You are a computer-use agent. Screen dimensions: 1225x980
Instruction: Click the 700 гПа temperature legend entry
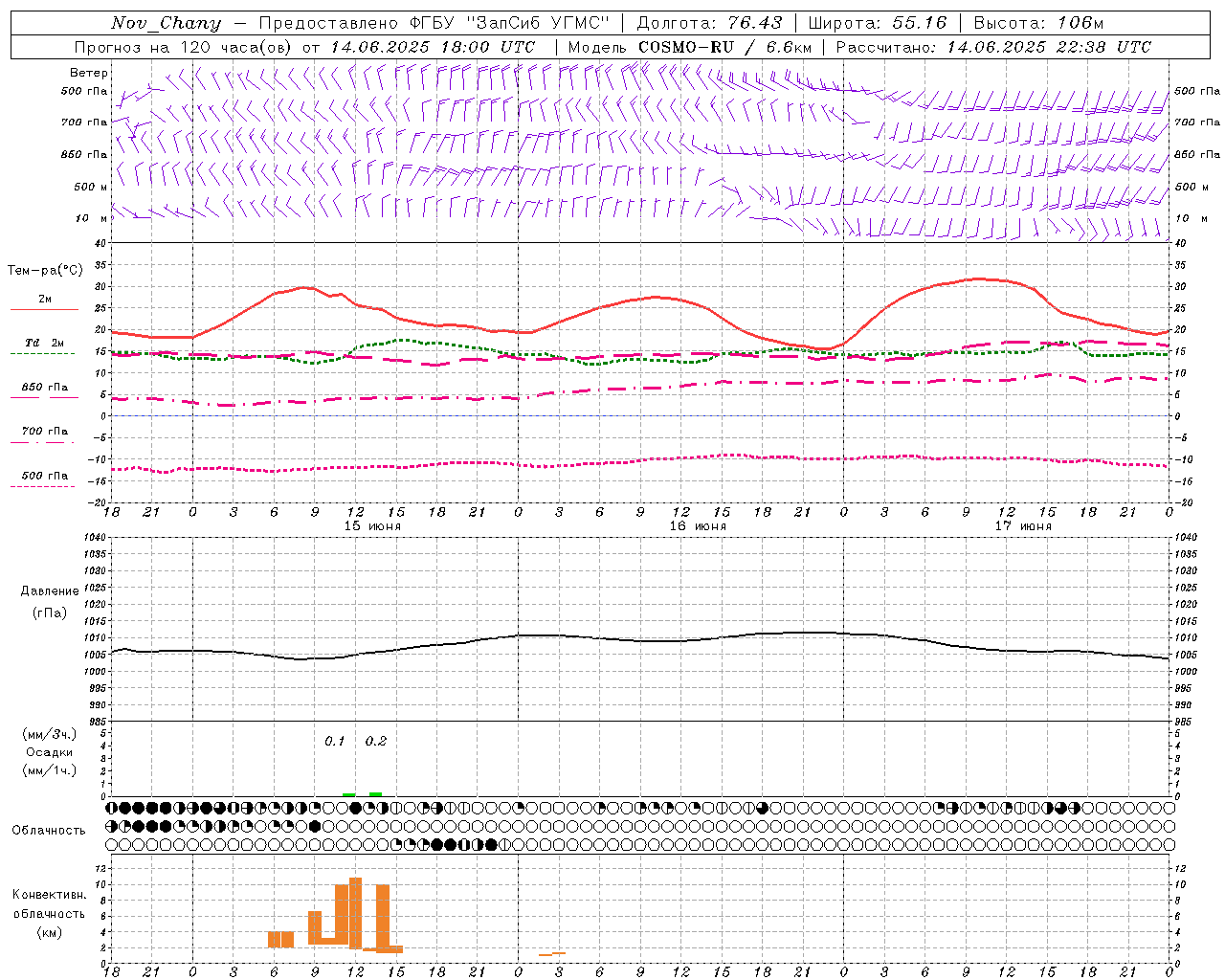[x=45, y=432]
